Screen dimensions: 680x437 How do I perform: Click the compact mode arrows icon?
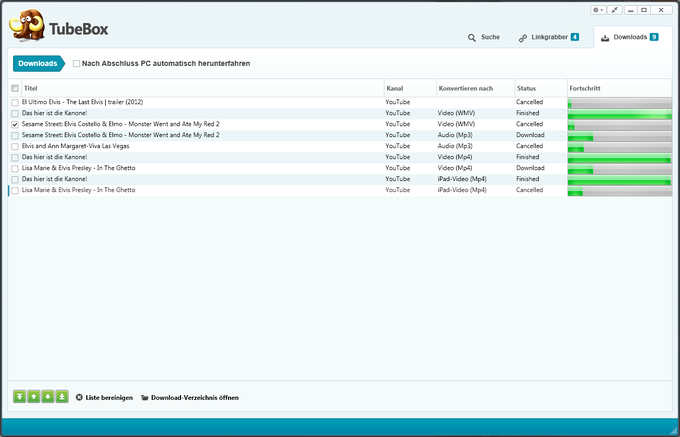pos(615,10)
